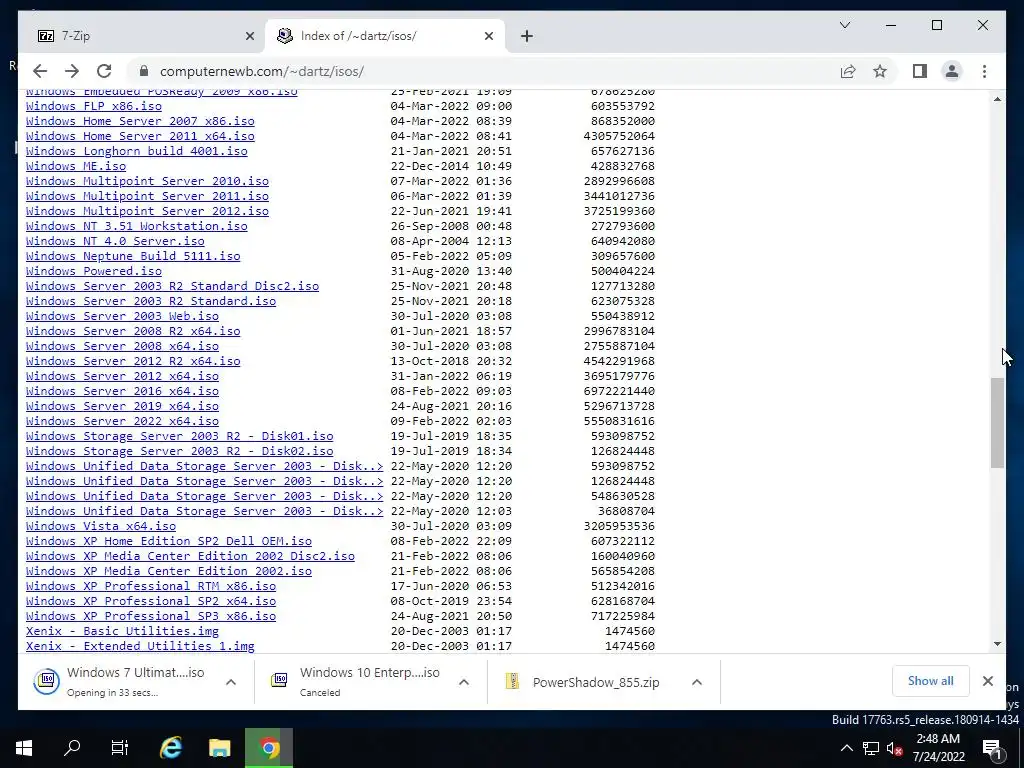Download Windows_Vista_x64.iso
Screen dimensions: 1024x768
coord(101,526)
